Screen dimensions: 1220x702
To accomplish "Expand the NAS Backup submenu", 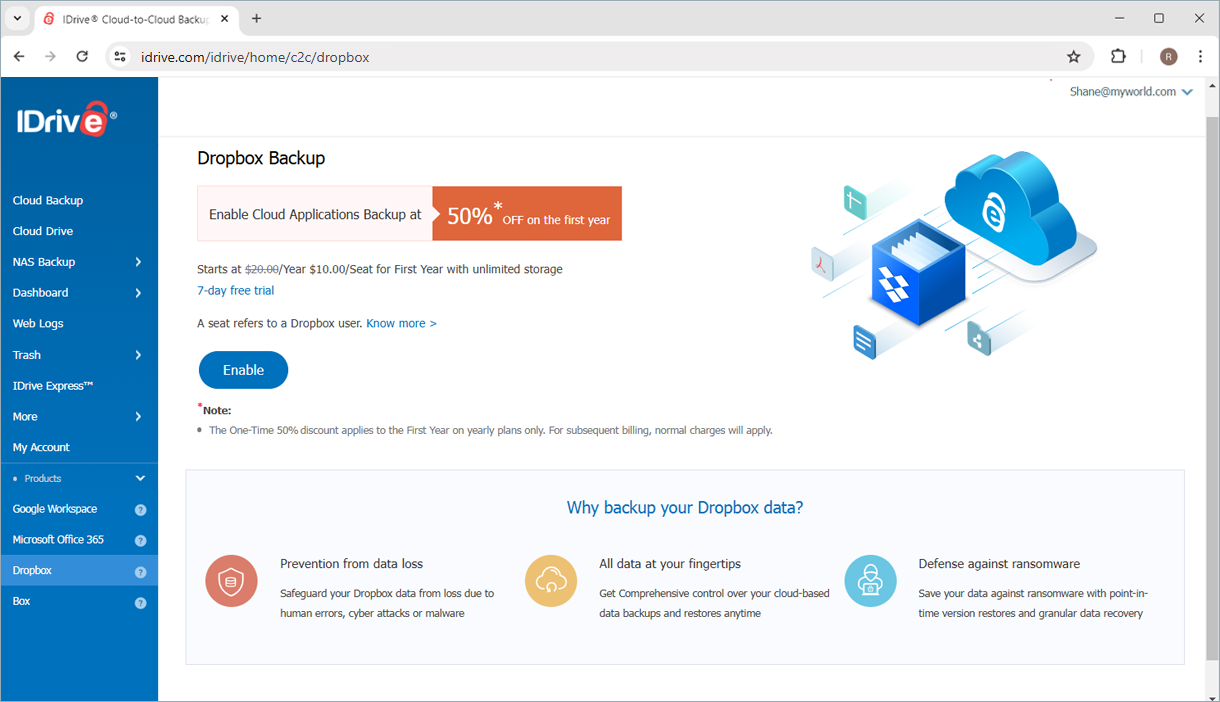I will (x=138, y=262).
